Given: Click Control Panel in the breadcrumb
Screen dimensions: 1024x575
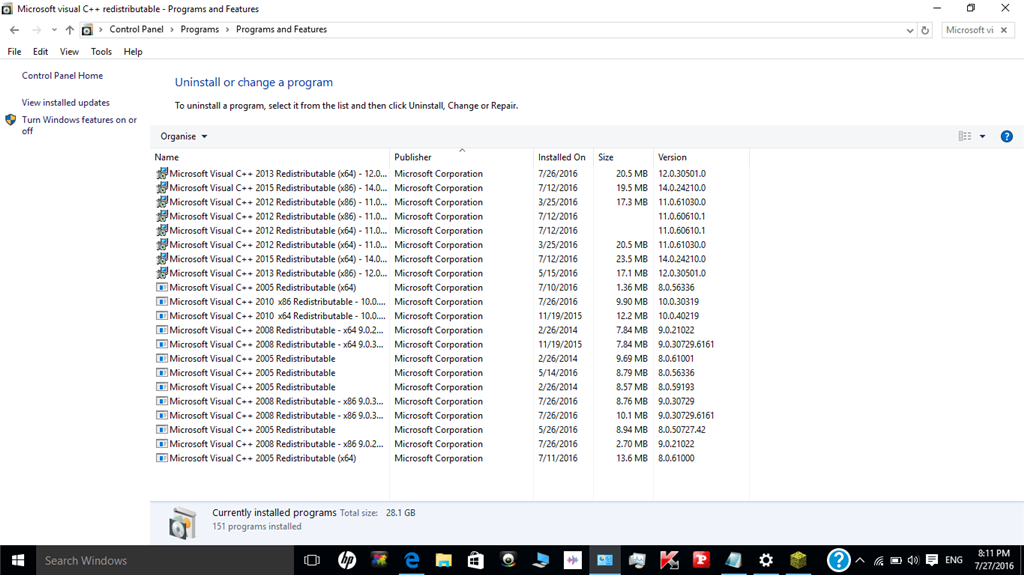Looking at the screenshot, I should tap(136, 29).
